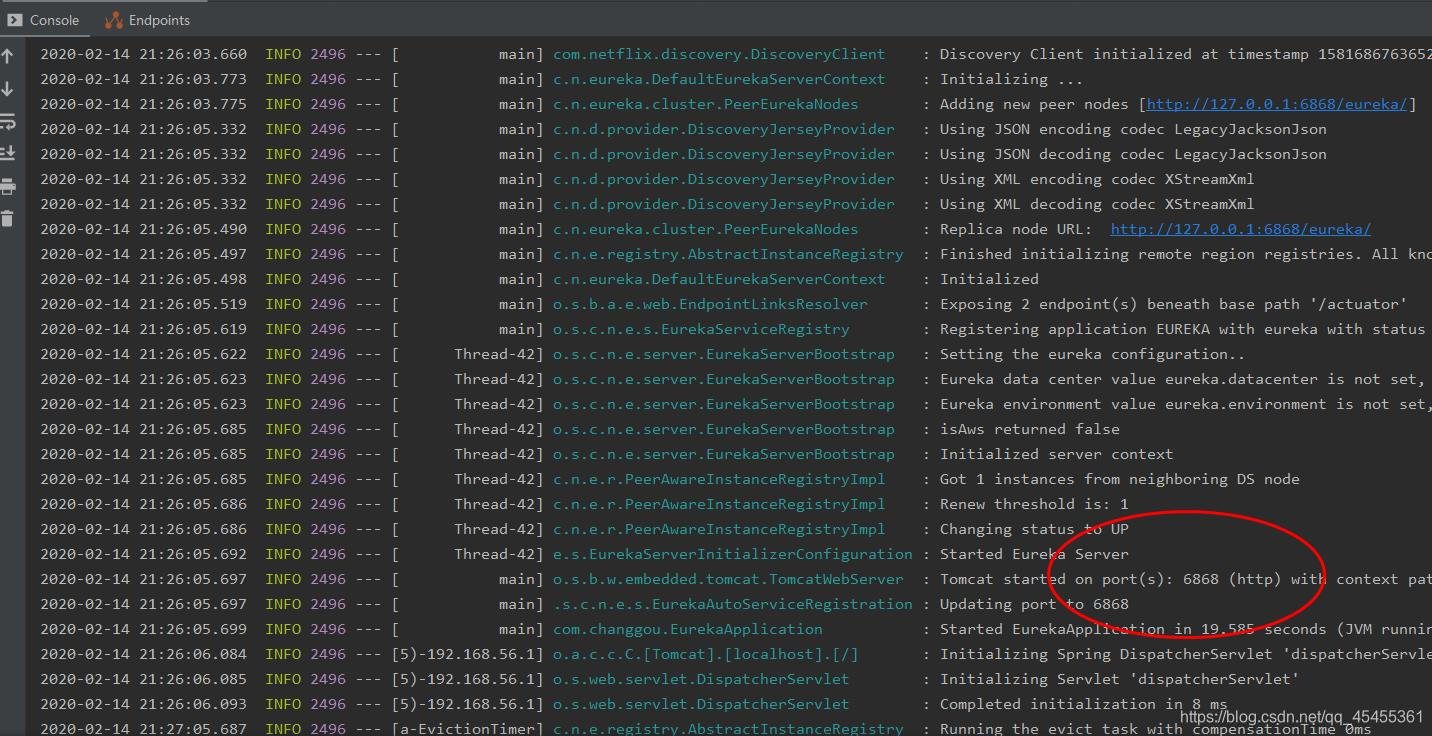1432x736 pixels.
Task: Click the 'Changing status to UP' message
Action: 1034,529
